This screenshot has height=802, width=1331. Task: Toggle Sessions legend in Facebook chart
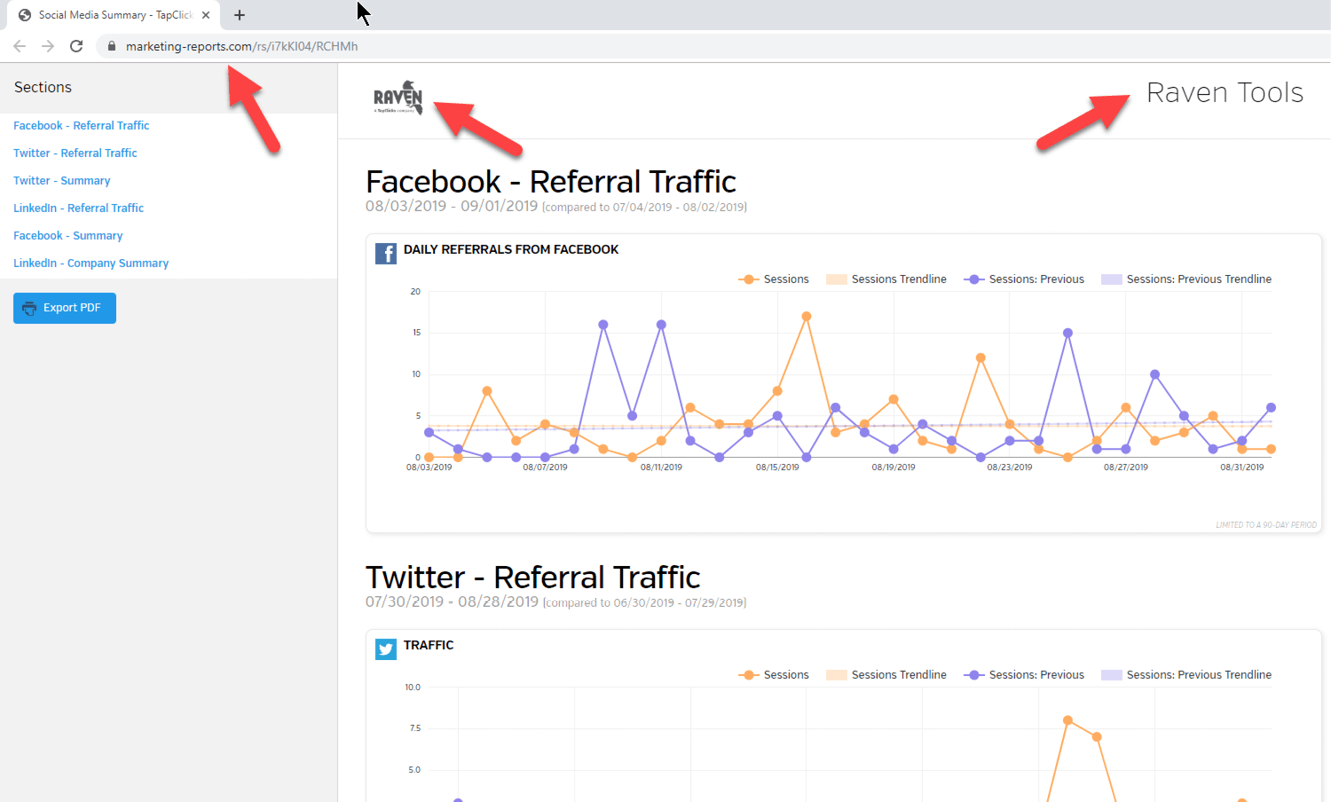[x=773, y=279]
